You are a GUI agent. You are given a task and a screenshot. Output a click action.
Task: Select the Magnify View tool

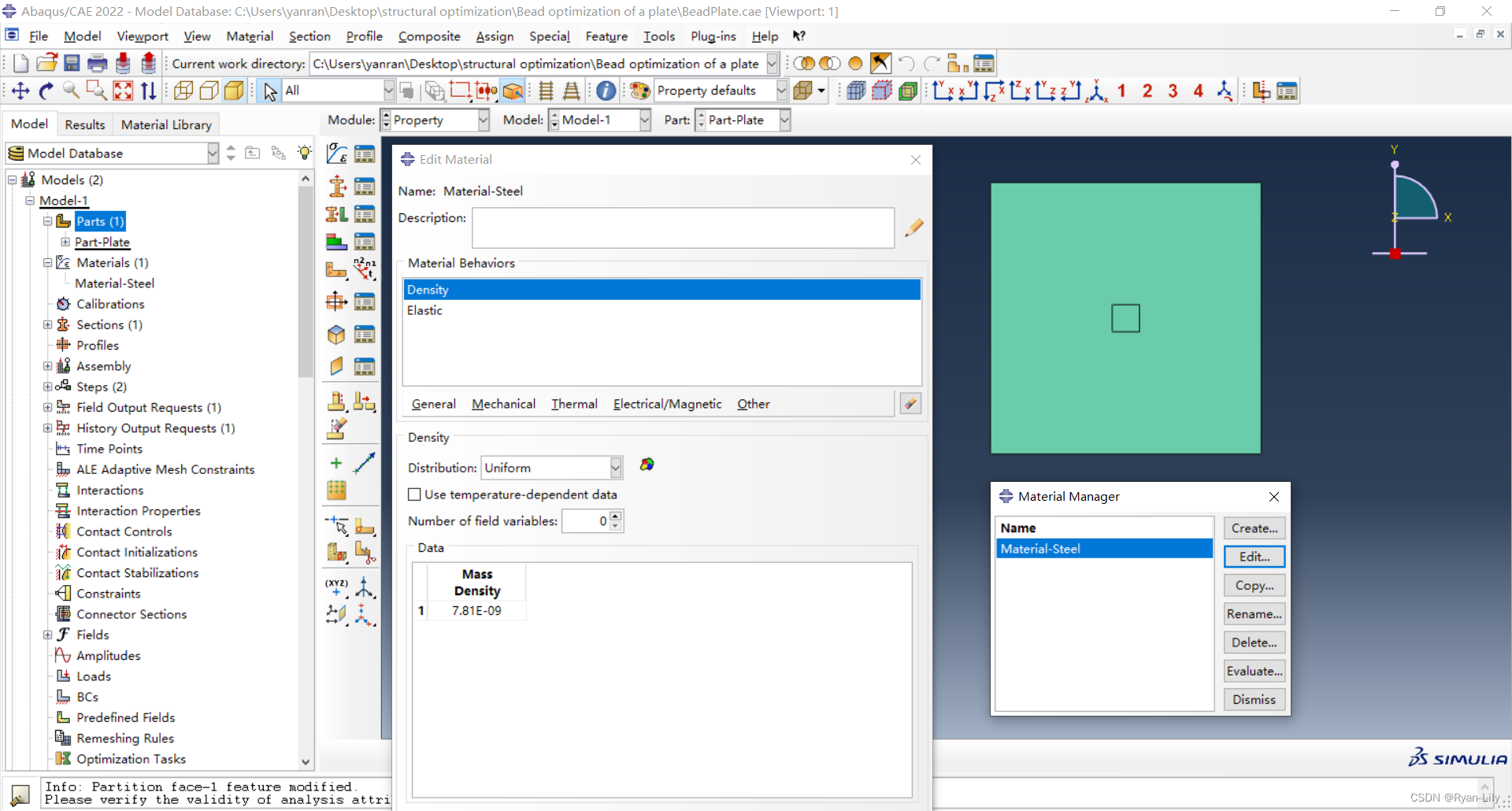71,91
